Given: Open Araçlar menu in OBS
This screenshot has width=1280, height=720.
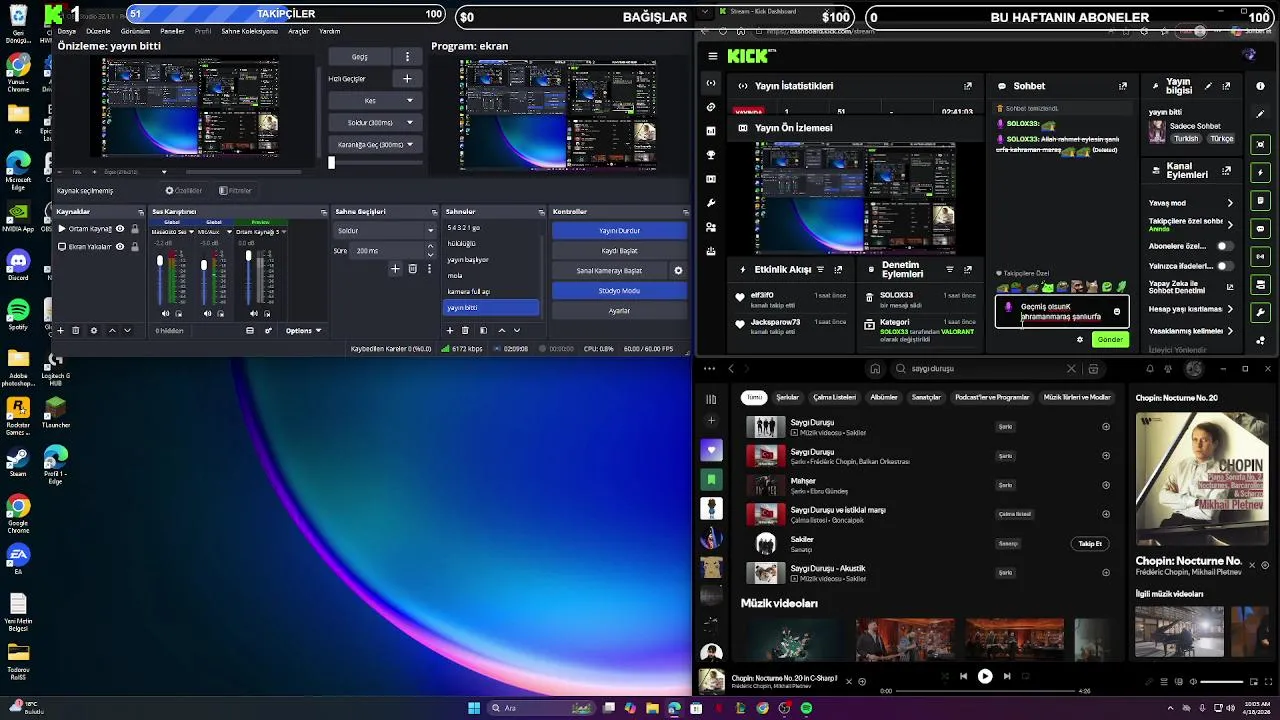Looking at the screenshot, I should 298,31.
